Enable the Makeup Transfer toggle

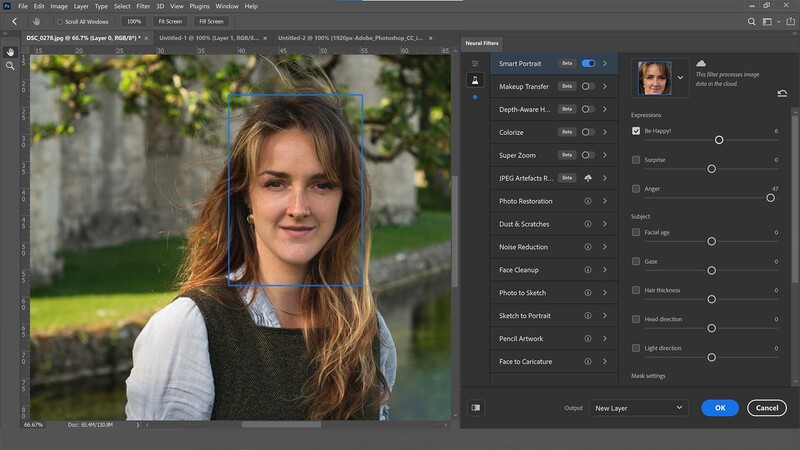click(x=588, y=86)
